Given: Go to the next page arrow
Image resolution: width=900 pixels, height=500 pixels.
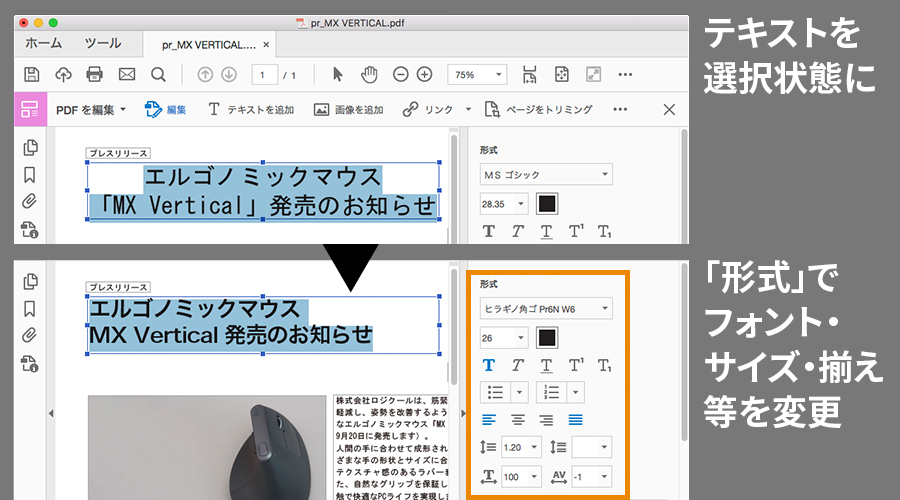Looking at the screenshot, I should pyautogui.click(x=229, y=75).
